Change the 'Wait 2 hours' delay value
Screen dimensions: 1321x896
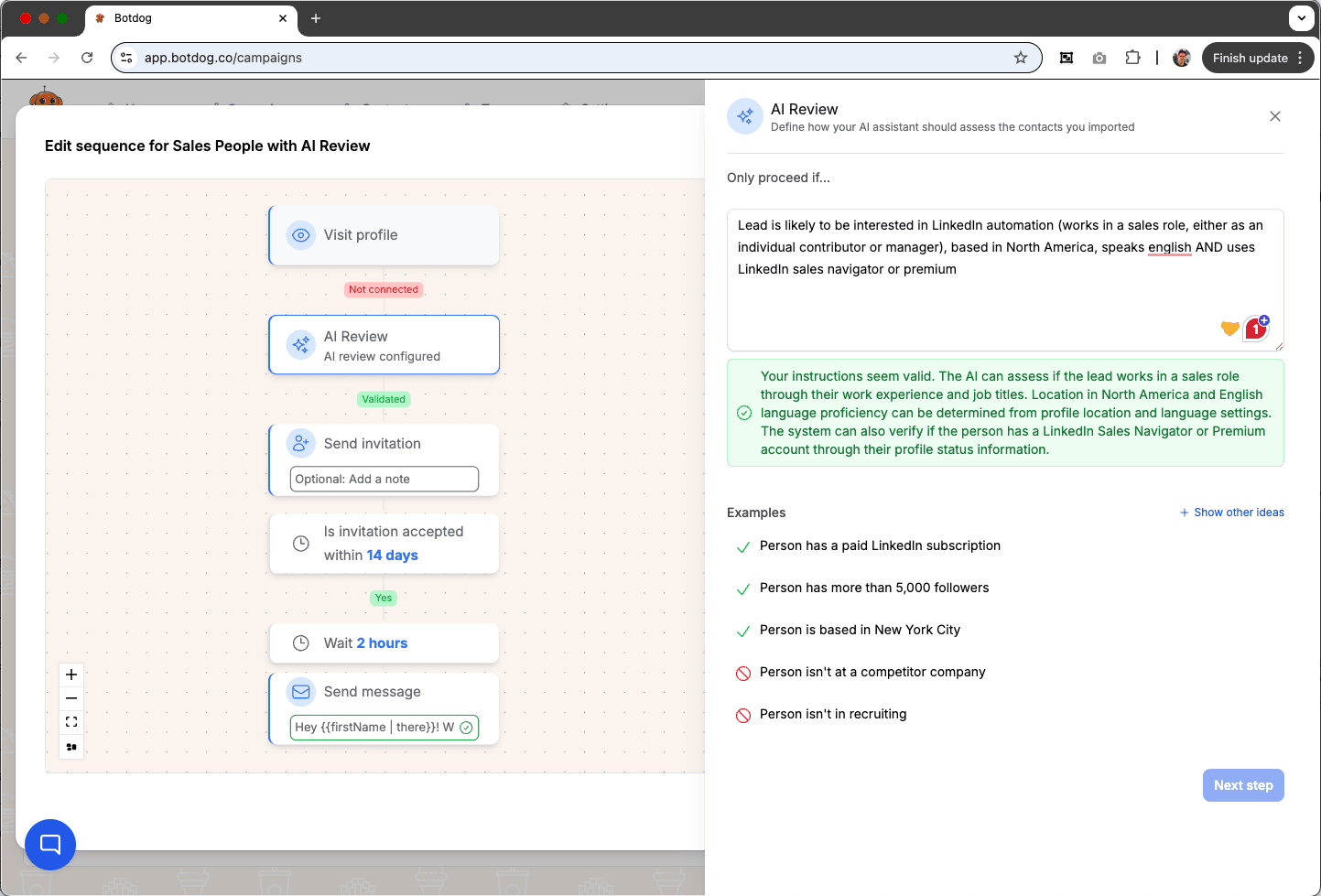point(382,643)
